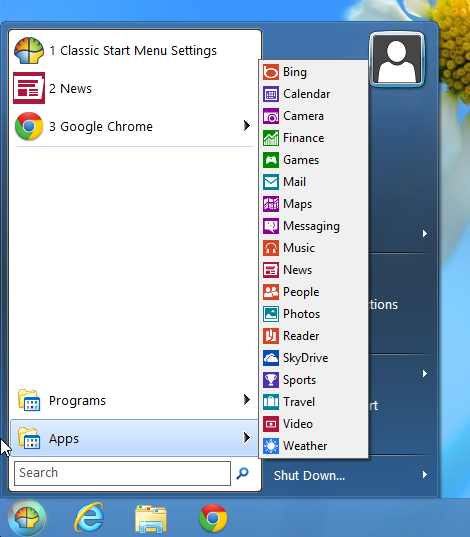Click the Start button shell on taskbar
The image size is (470, 537).
(x=27, y=518)
